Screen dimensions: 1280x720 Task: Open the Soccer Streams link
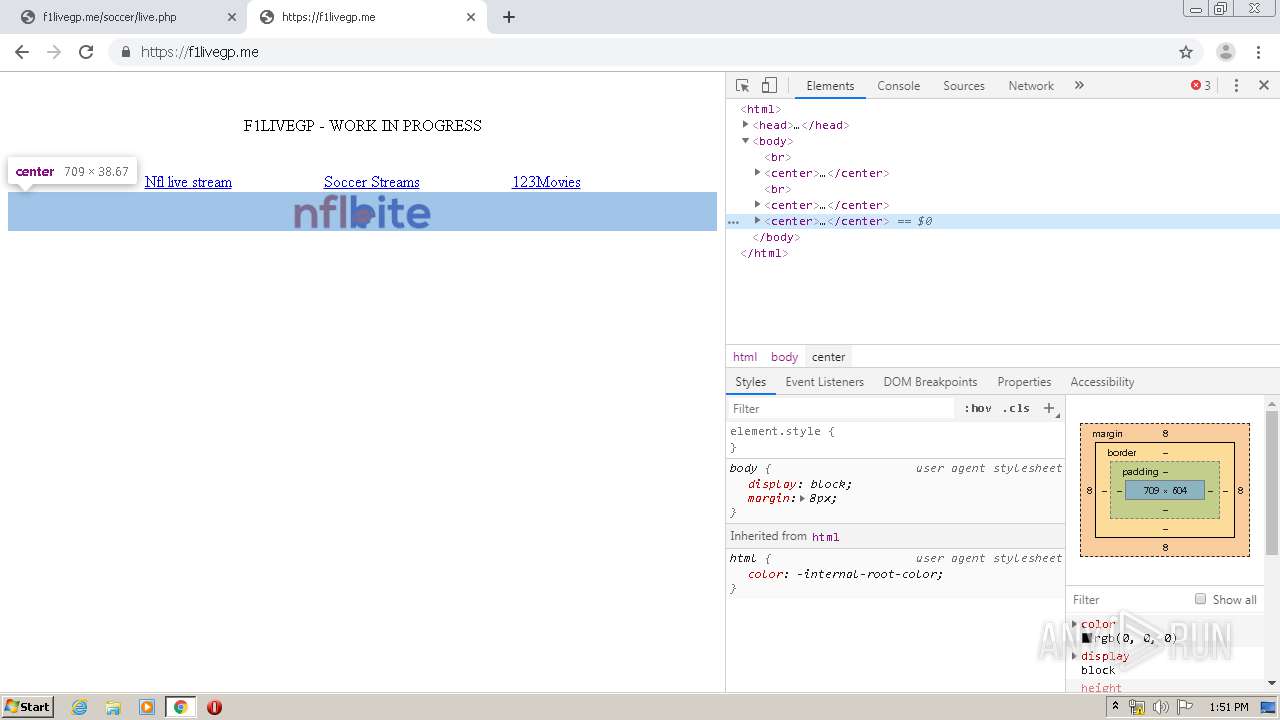[372, 182]
